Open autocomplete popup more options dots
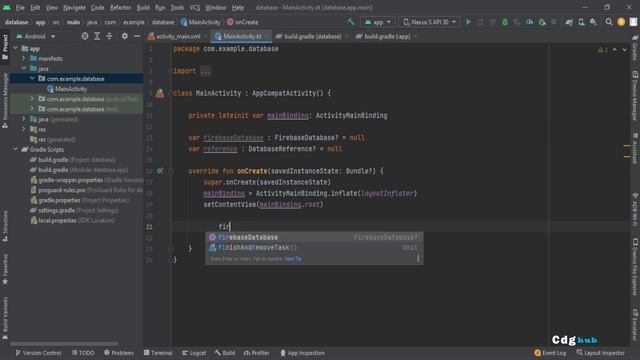 tap(418, 259)
